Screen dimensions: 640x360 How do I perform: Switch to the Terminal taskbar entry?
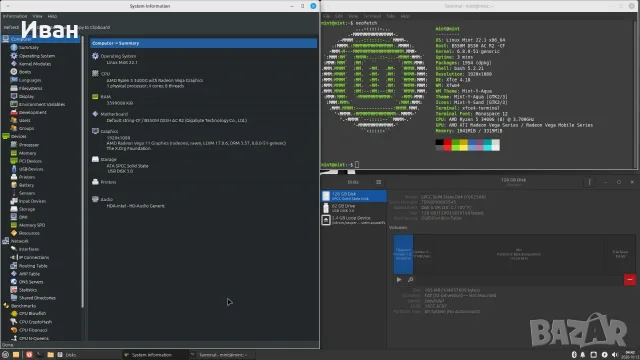222,355
